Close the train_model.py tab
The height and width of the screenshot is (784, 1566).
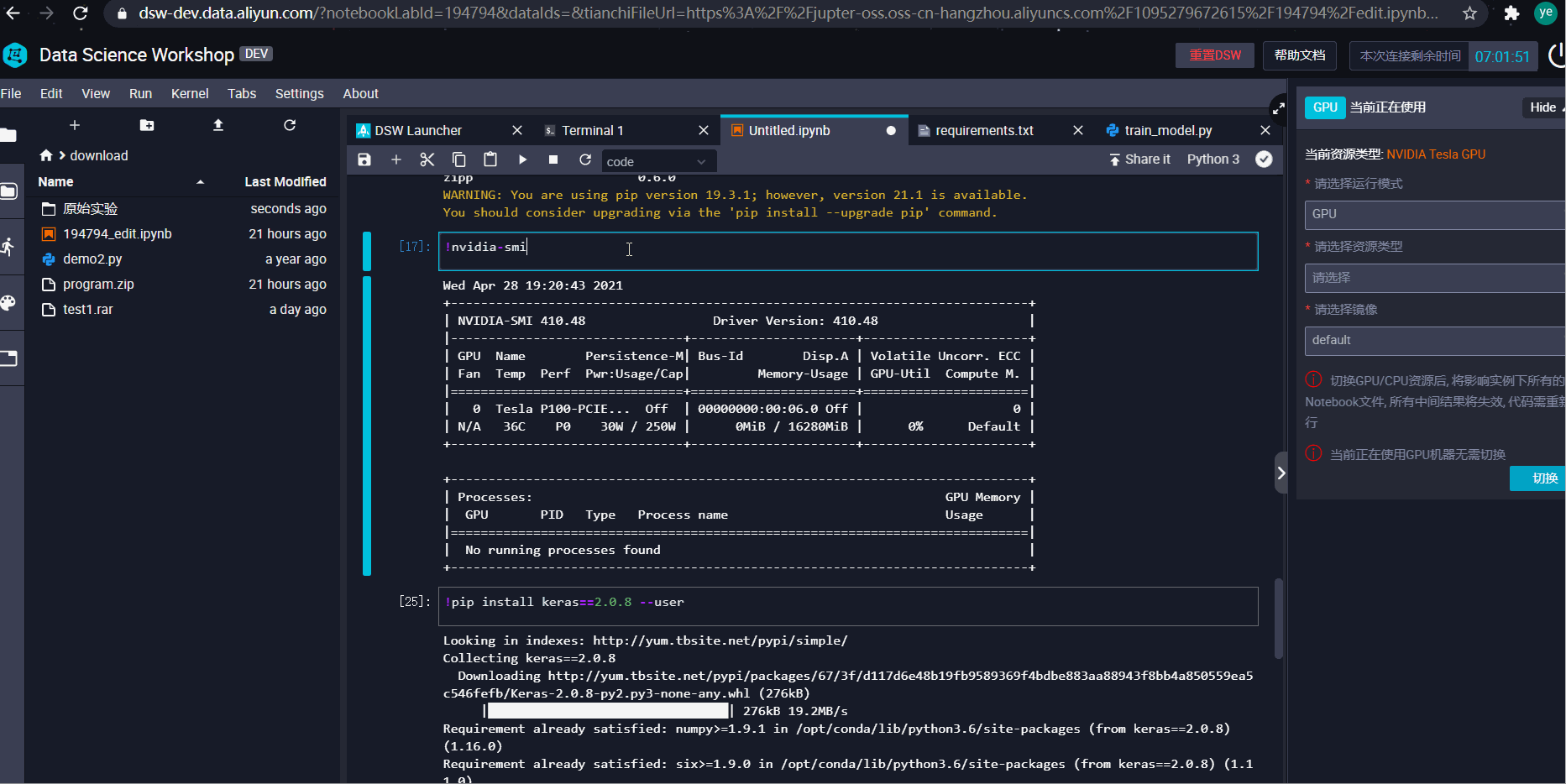(1265, 130)
